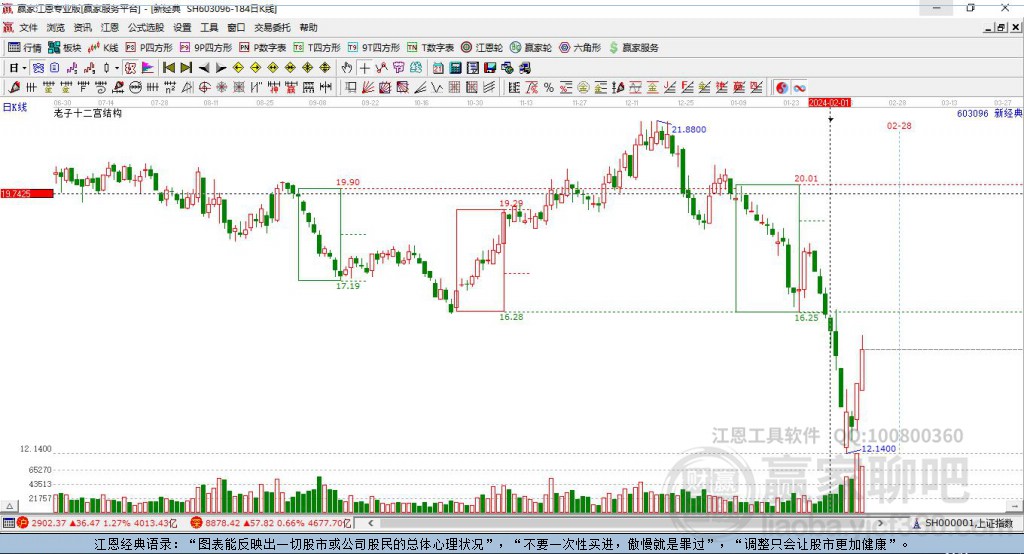Expand the 日 period dropdown
This screenshot has height=554, width=1024.
coord(24,68)
